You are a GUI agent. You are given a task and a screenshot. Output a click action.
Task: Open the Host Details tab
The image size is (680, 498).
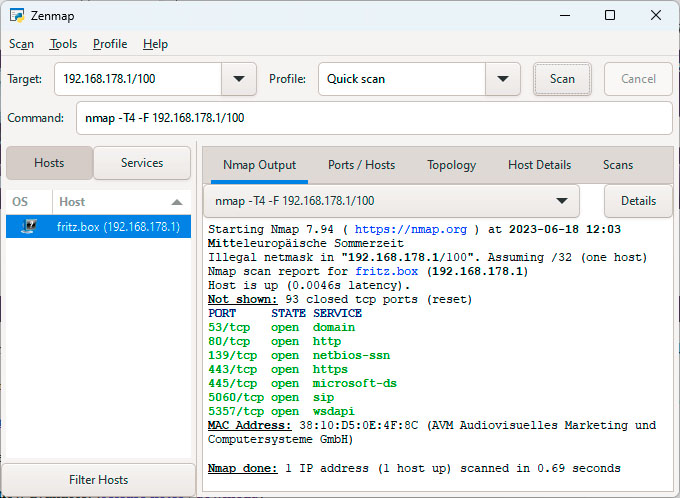(539, 165)
